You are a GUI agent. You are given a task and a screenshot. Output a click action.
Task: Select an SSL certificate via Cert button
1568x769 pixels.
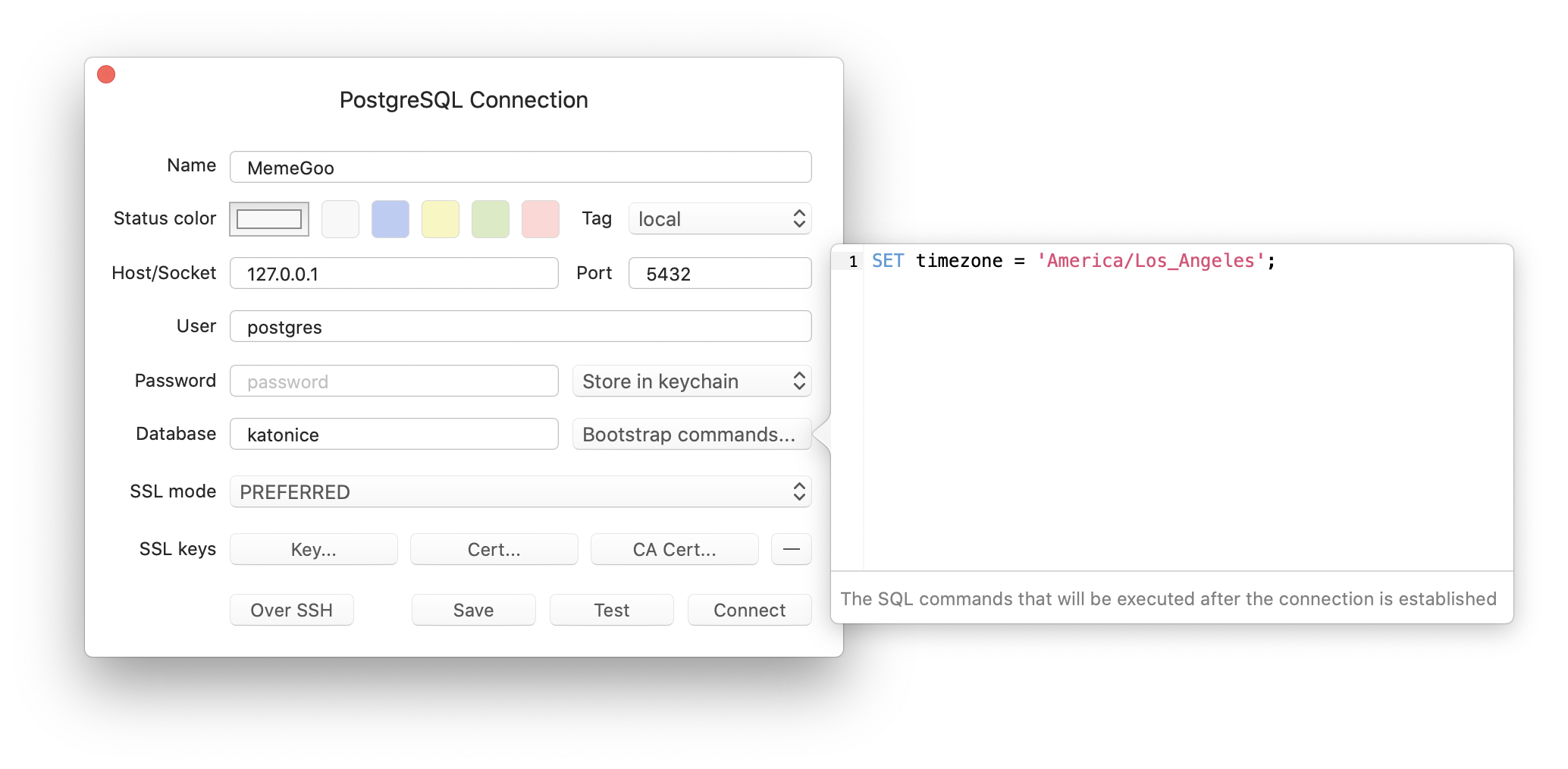coord(494,548)
